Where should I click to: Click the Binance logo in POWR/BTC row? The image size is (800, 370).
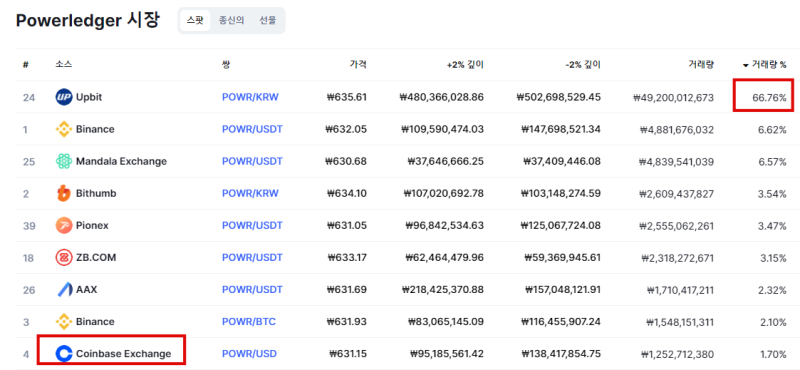coord(64,322)
